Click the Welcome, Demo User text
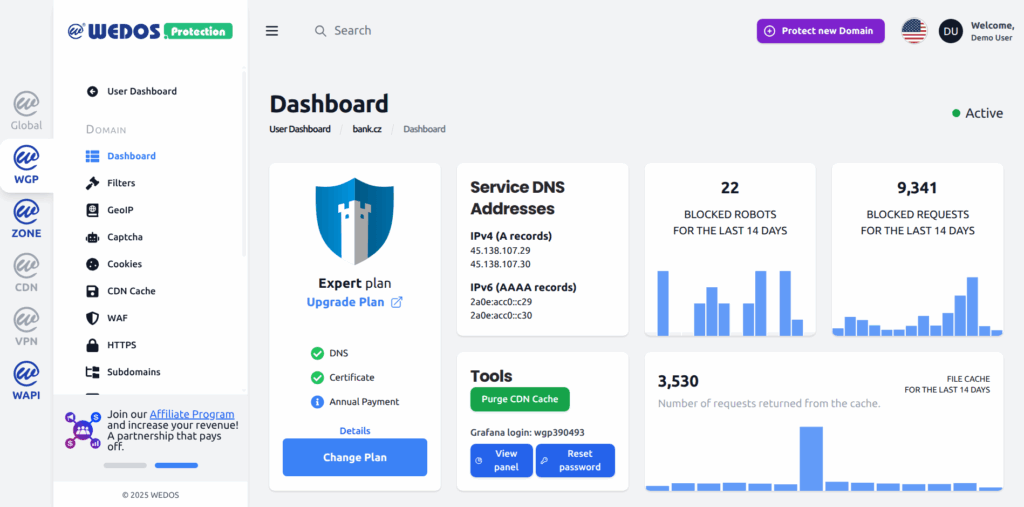This screenshot has height=507, width=1024. (992, 31)
